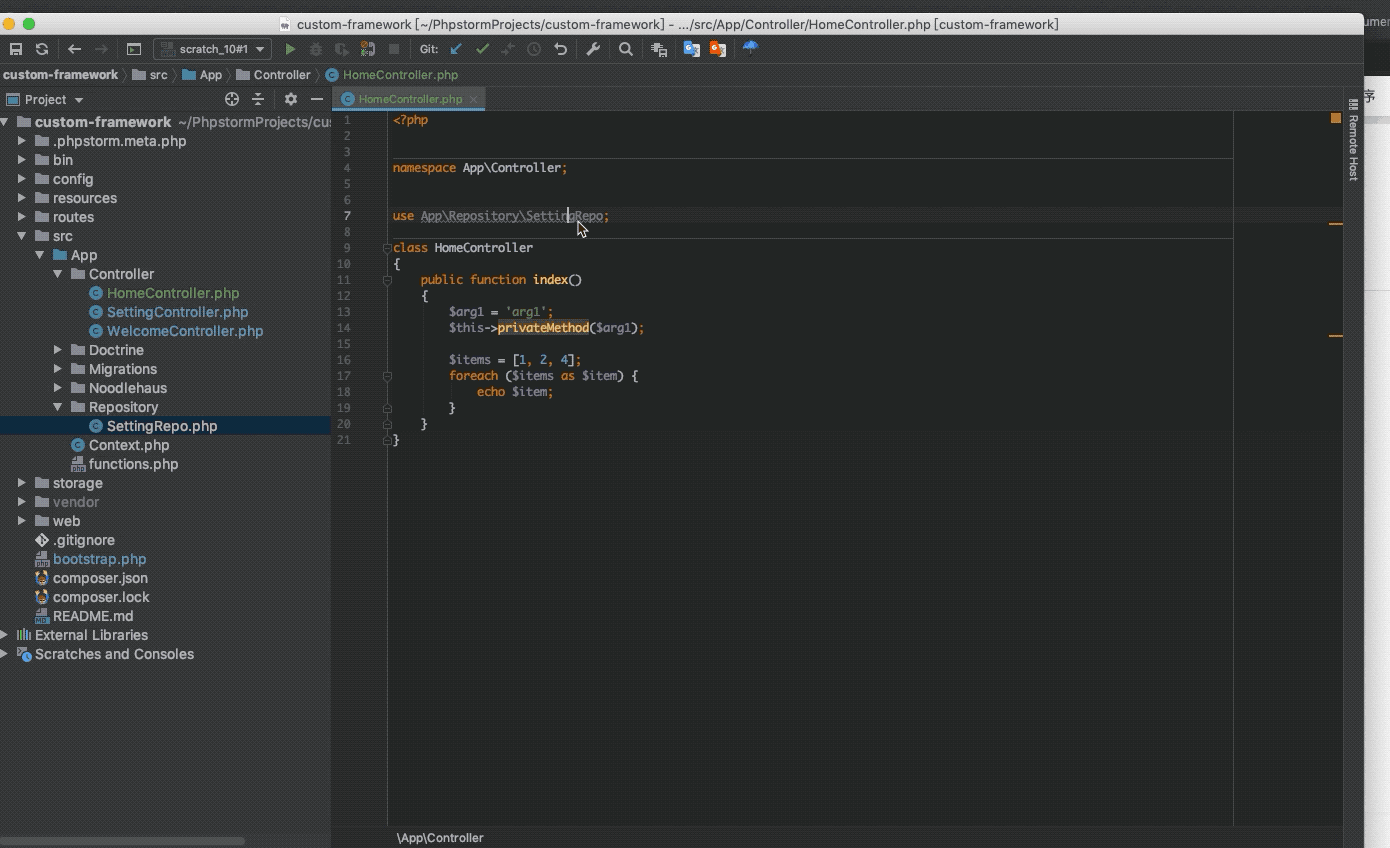The width and height of the screenshot is (1390, 848).
Task: Open Project panel gear options
Action: pos(291,99)
